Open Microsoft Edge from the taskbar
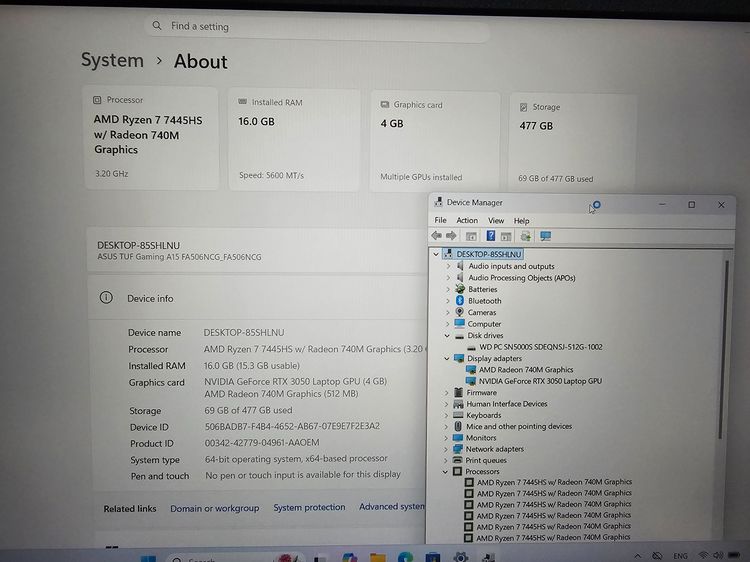The height and width of the screenshot is (562, 750). click(x=405, y=557)
